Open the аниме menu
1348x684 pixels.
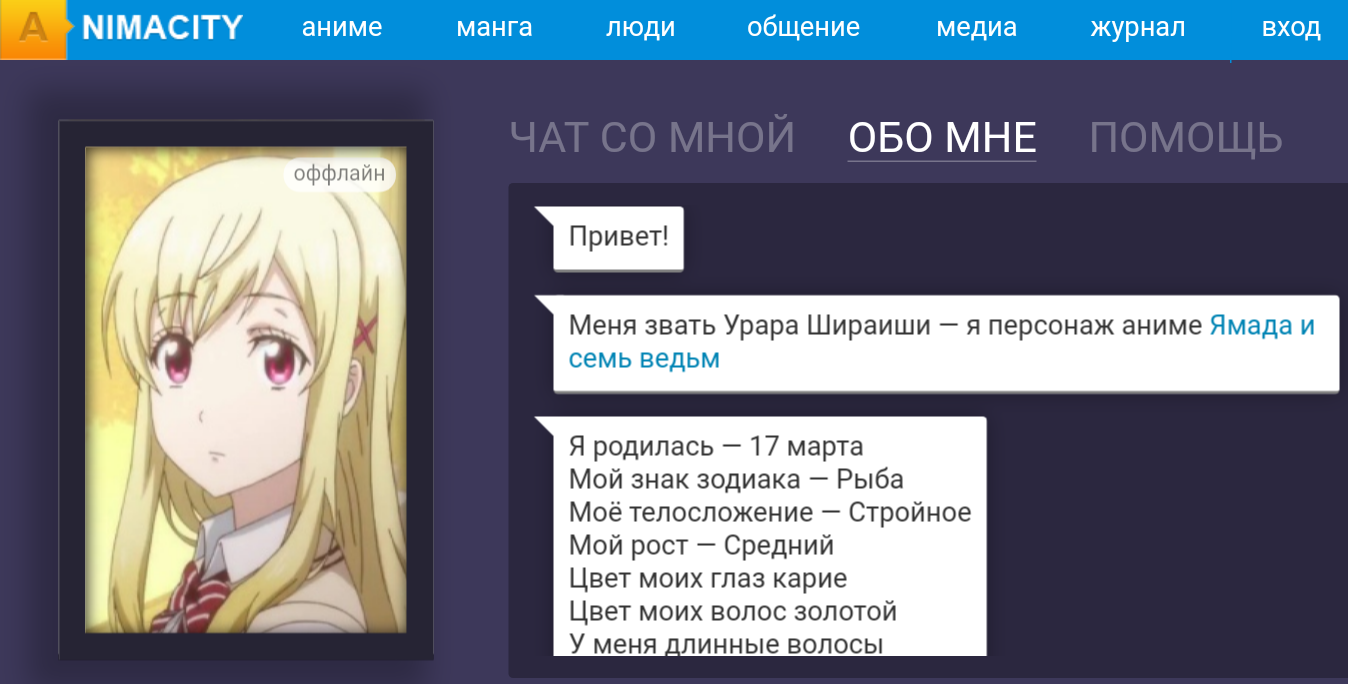342,28
